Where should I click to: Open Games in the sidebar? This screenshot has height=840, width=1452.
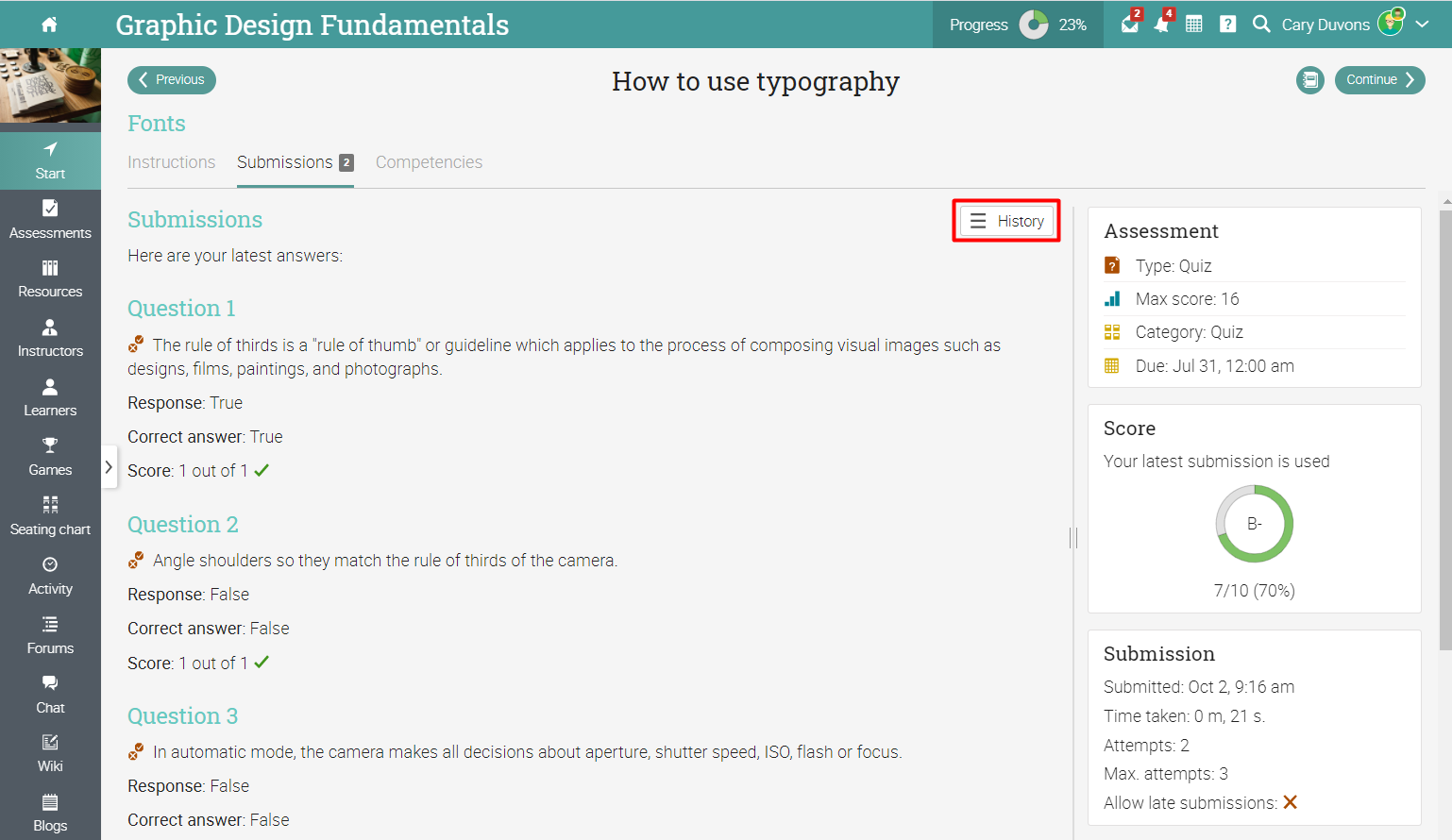[x=50, y=458]
